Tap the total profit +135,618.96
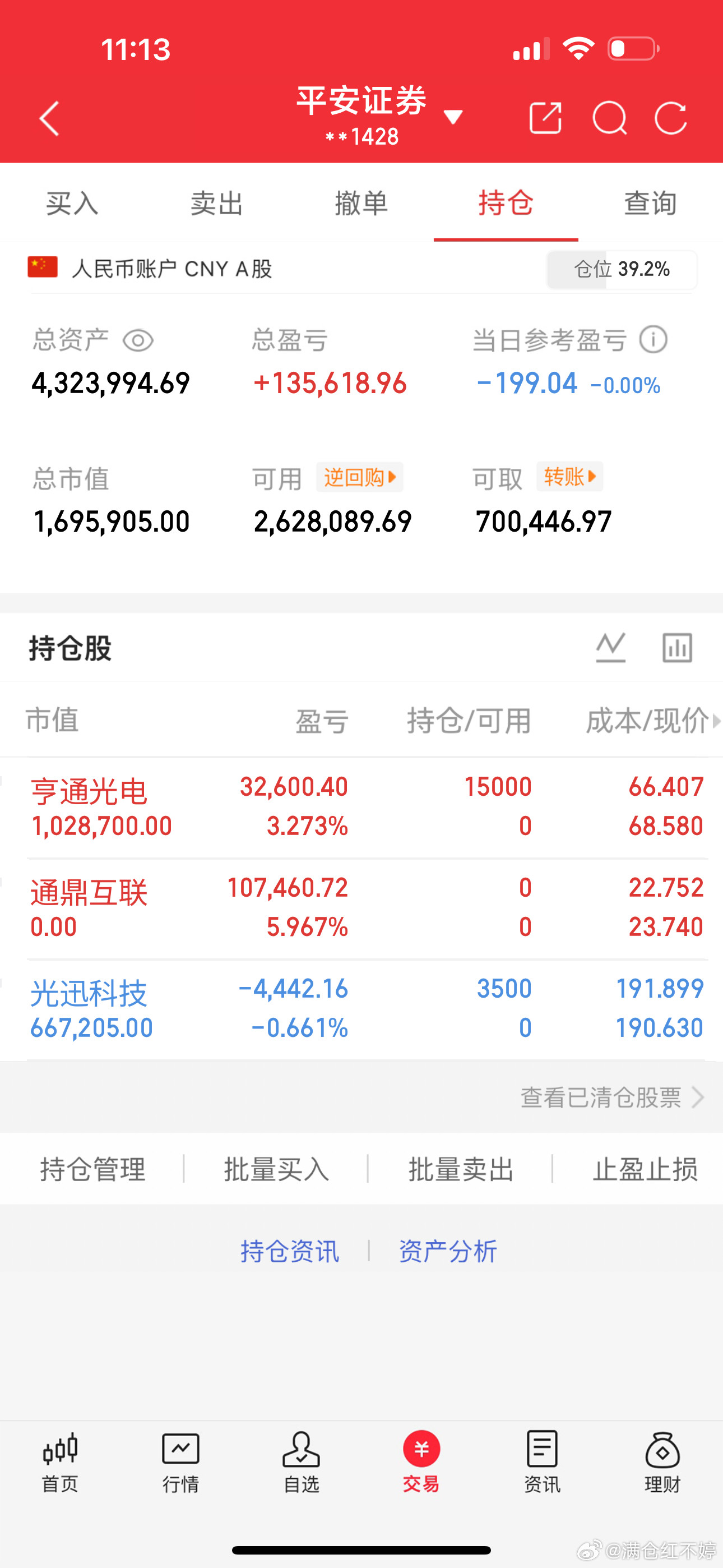Image resolution: width=723 pixels, height=1568 pixels. coord(330,384)
